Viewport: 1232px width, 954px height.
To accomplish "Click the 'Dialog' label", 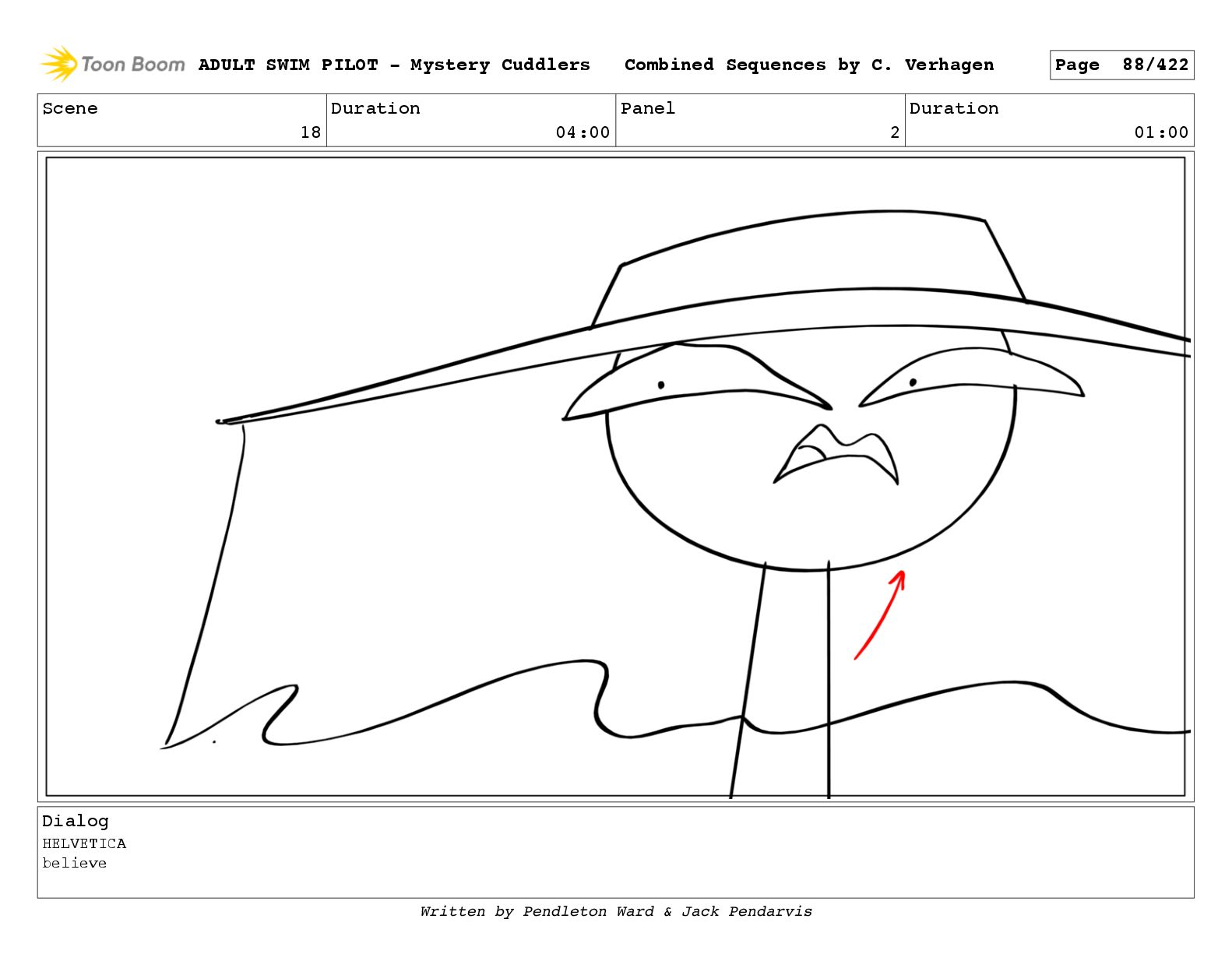I will tap(76, 821).
